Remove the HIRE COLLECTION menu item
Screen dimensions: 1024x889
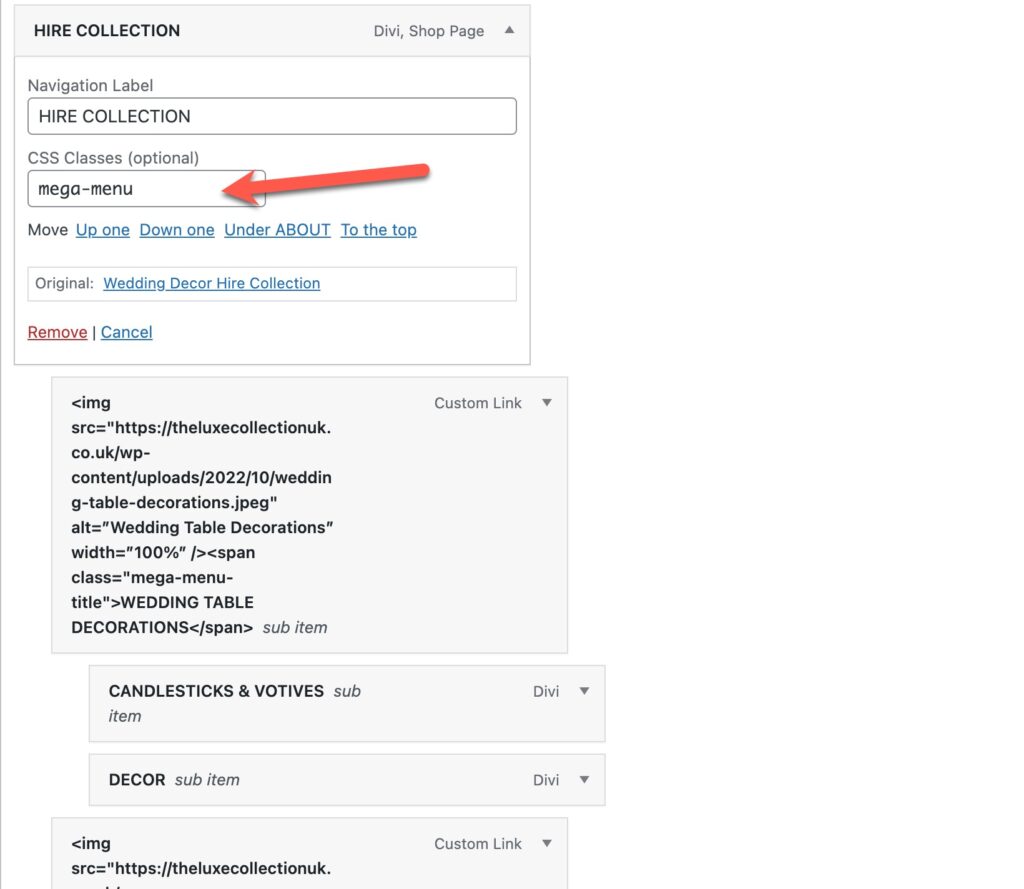click(x=57, y=332)
